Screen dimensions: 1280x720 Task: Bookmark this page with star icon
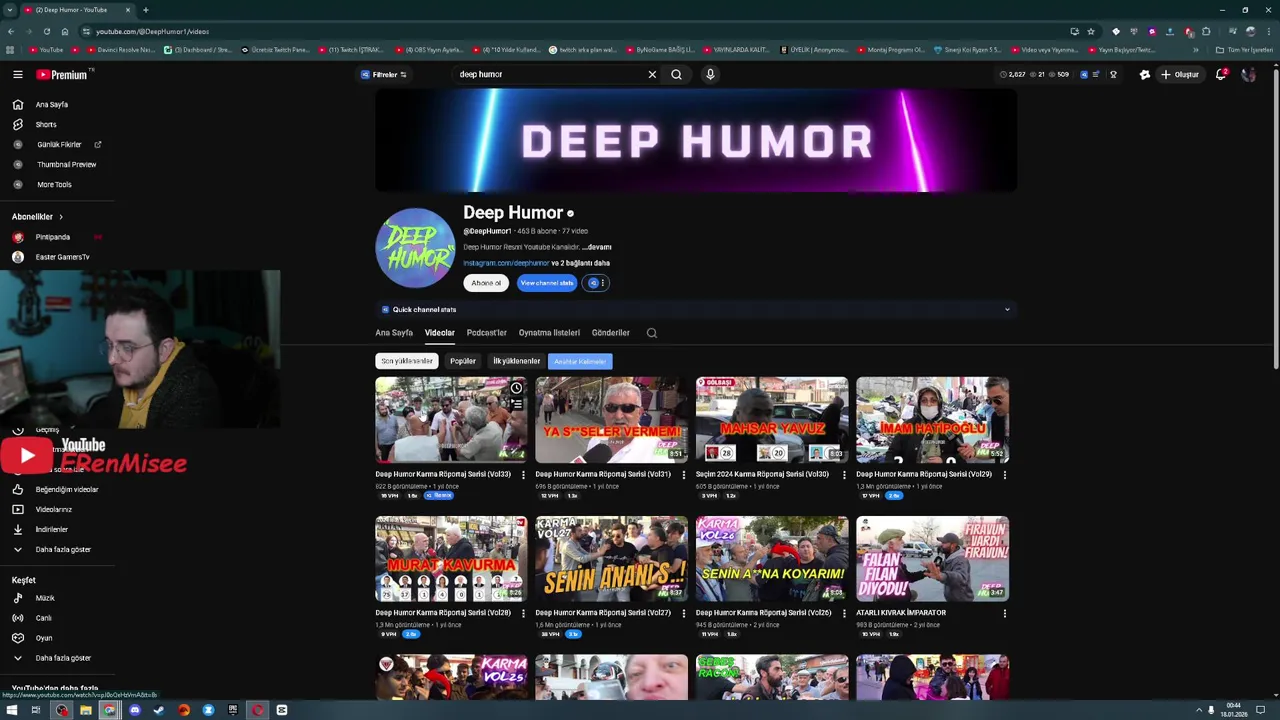[1091, 31]
